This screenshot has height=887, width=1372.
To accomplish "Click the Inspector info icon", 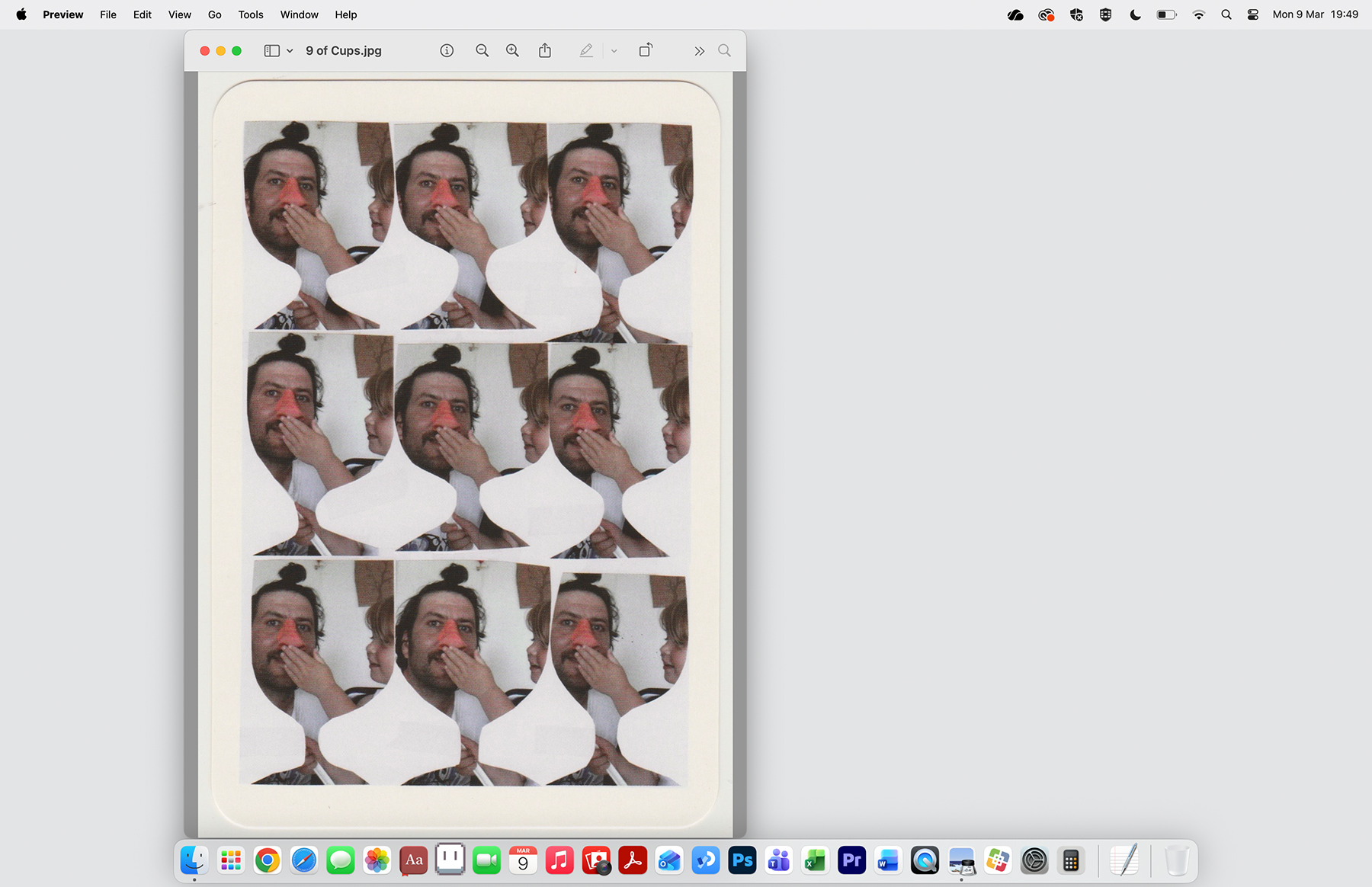I will coord(447,51).
